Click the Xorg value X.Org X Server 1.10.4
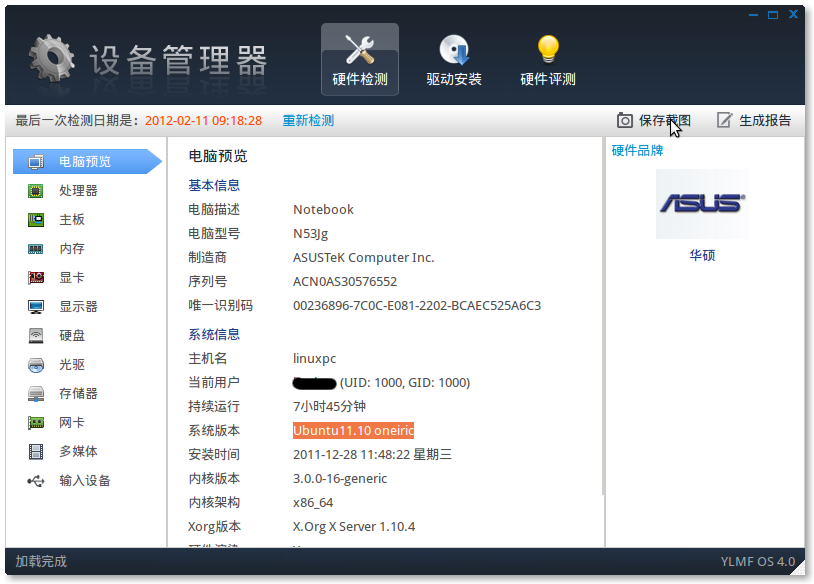The width and height of the screenshot is (814, 584). 354,527
